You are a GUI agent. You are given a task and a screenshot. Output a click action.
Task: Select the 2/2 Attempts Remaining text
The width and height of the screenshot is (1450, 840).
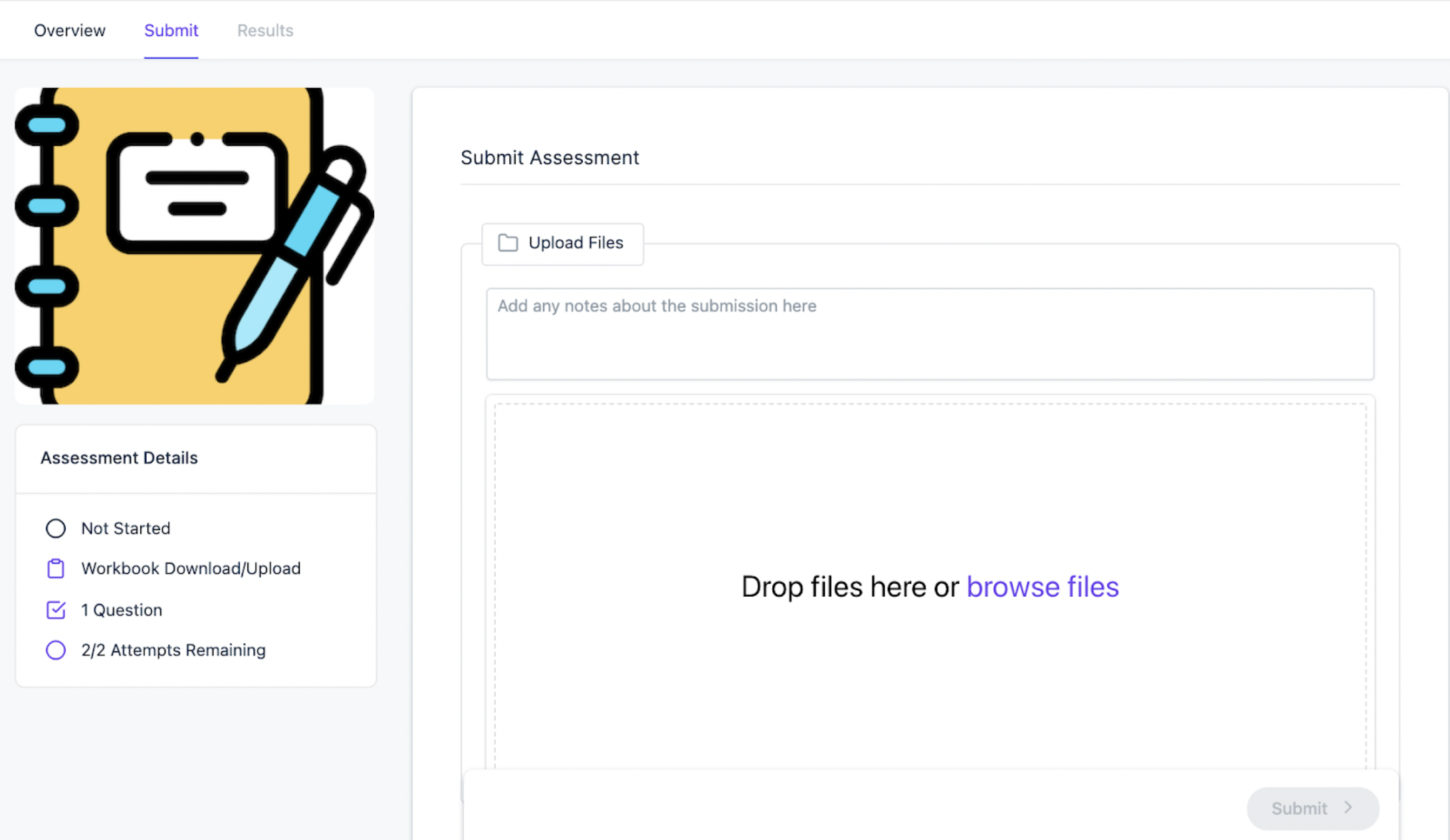click(173, 650)
